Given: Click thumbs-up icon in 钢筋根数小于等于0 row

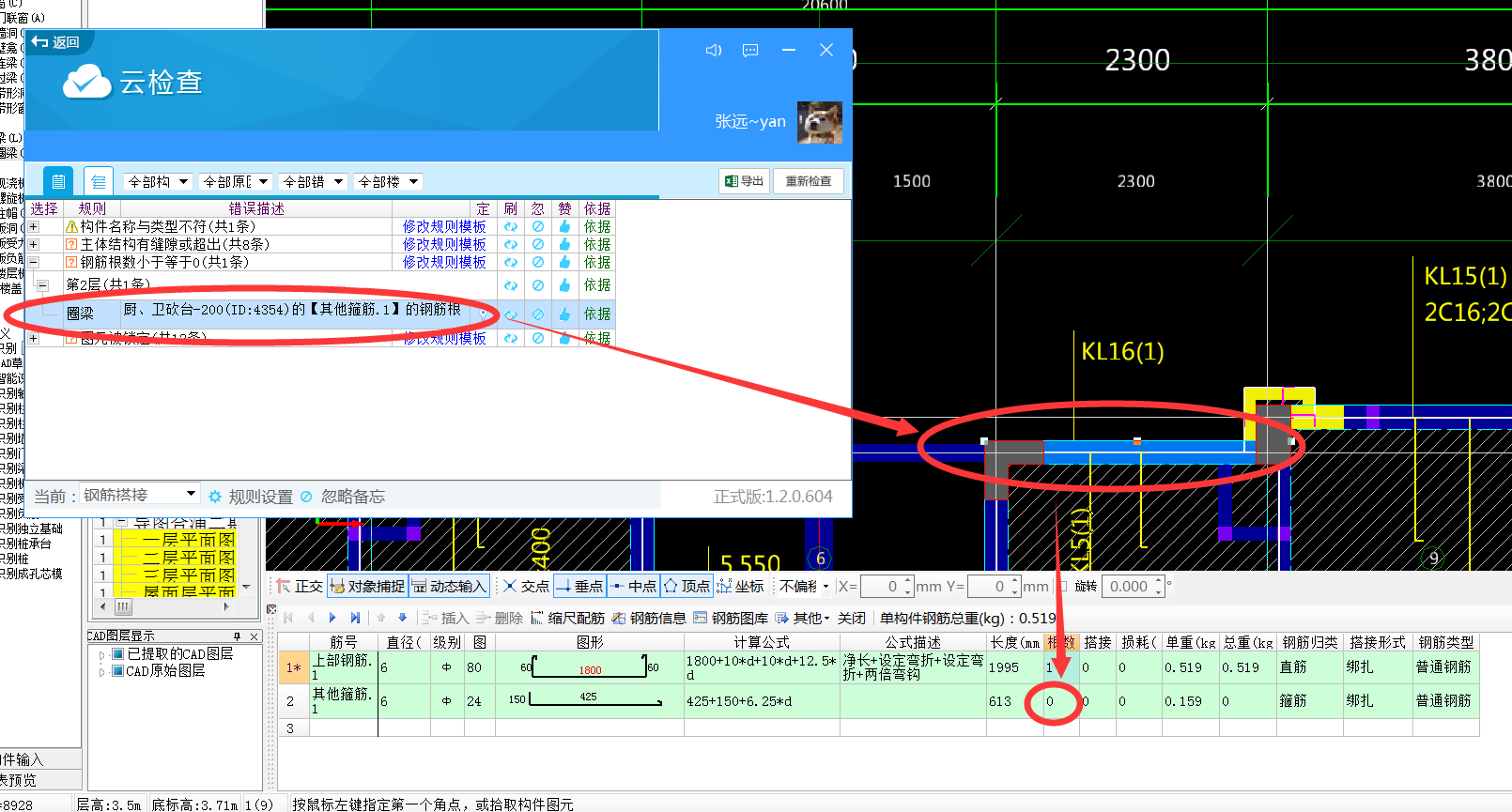Looking at the screenshot, I should coord(564,262).
